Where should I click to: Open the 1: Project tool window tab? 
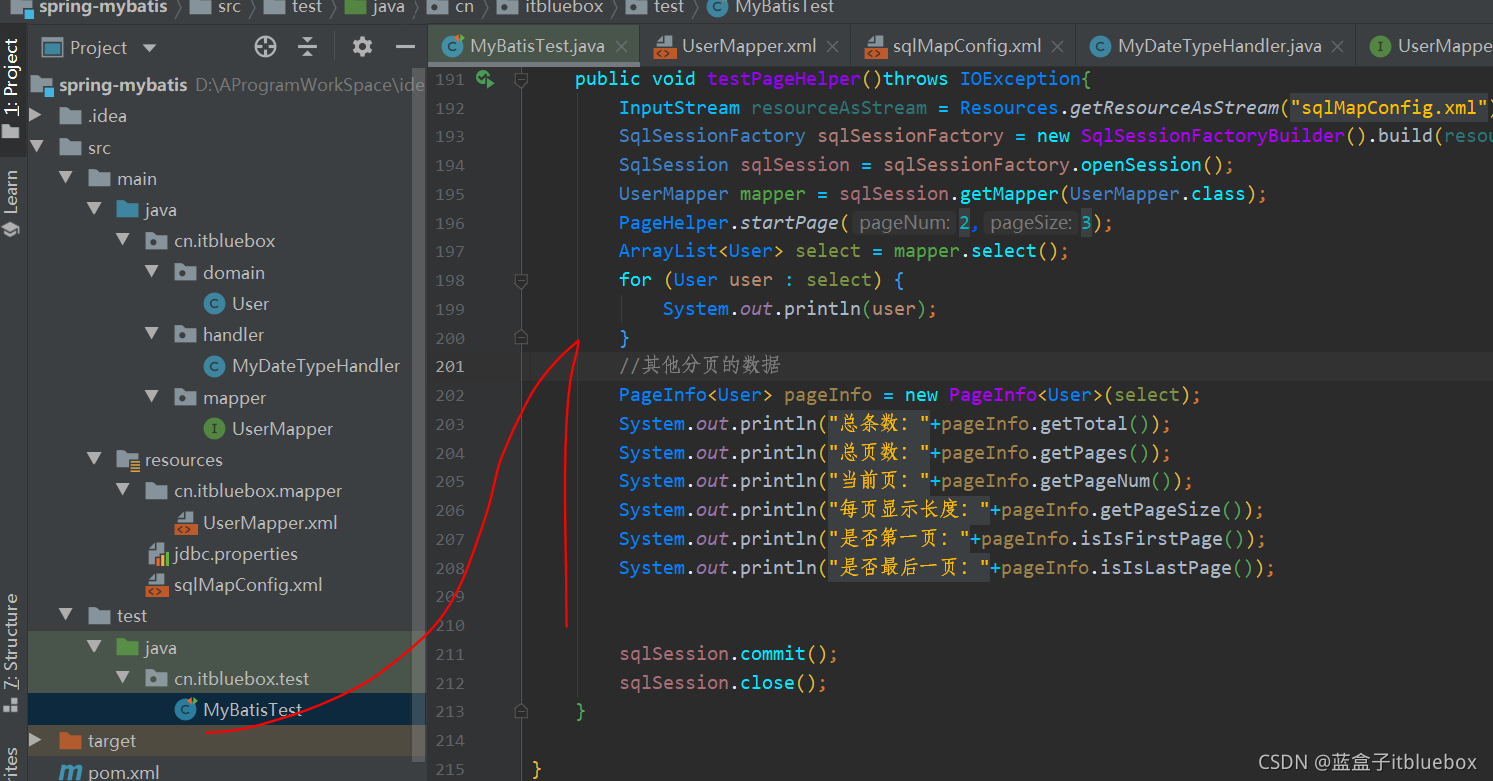pos(12,90)
